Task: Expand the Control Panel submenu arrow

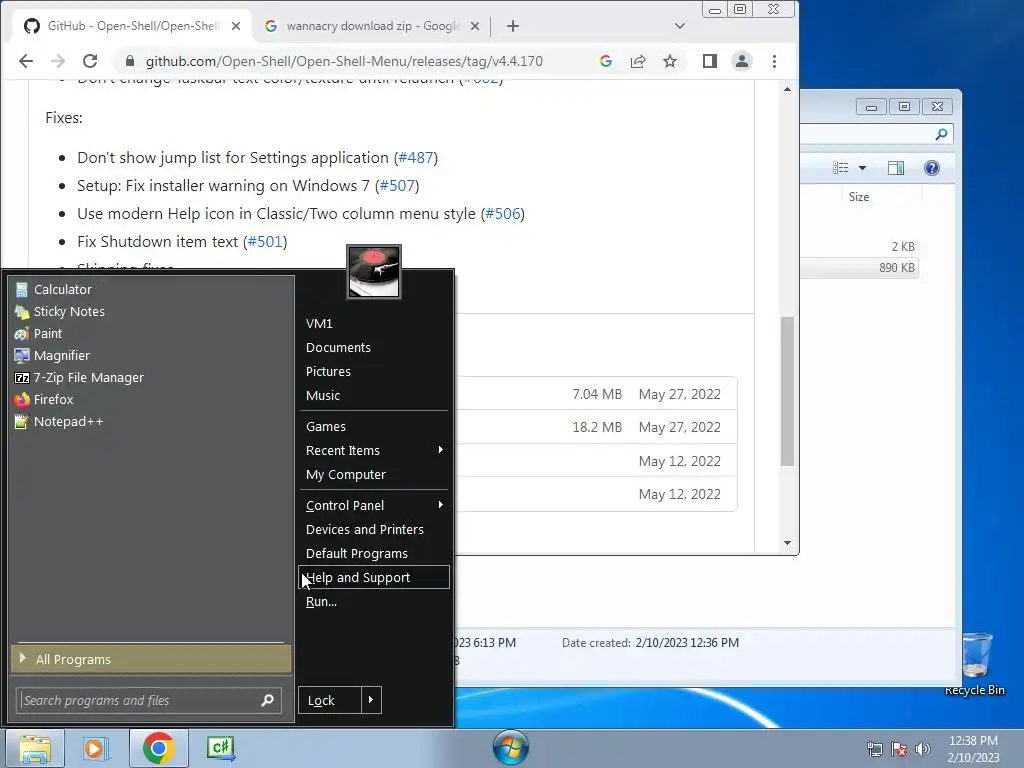Action: (x=441, y=505)
